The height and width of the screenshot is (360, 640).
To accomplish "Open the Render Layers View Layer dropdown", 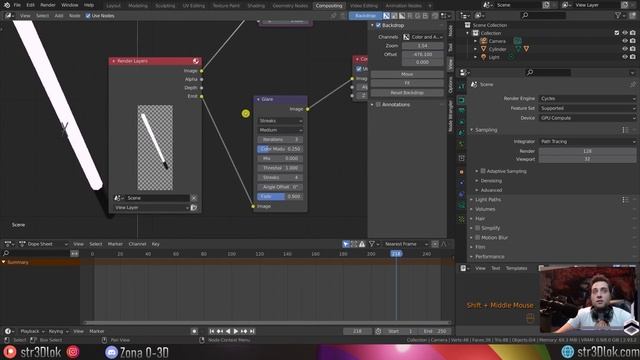I will [151, 207].
